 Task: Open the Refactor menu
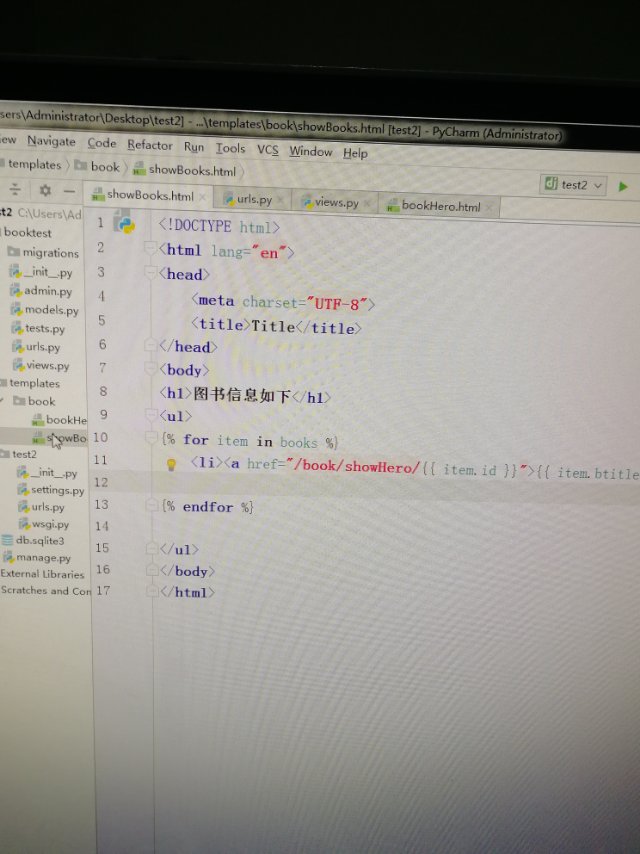(x=150, y=145)
